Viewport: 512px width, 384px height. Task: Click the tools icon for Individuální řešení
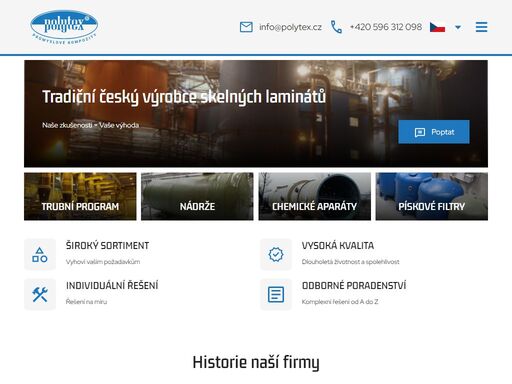point(40,294)
